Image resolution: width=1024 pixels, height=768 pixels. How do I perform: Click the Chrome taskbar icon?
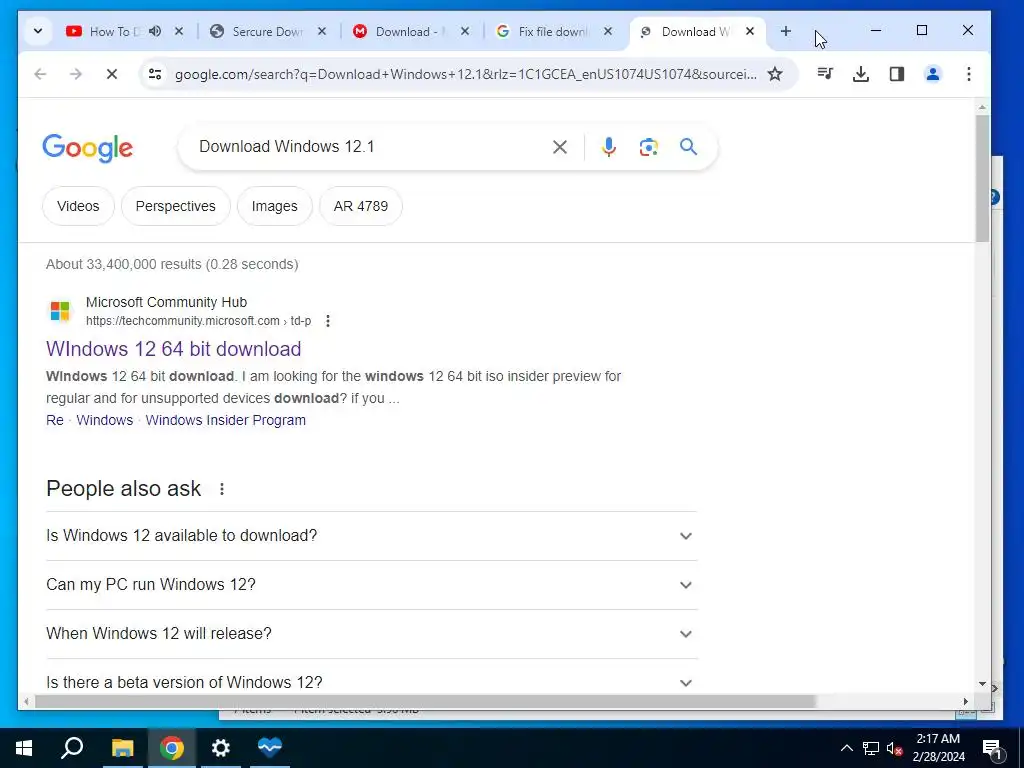click(172, 748)
